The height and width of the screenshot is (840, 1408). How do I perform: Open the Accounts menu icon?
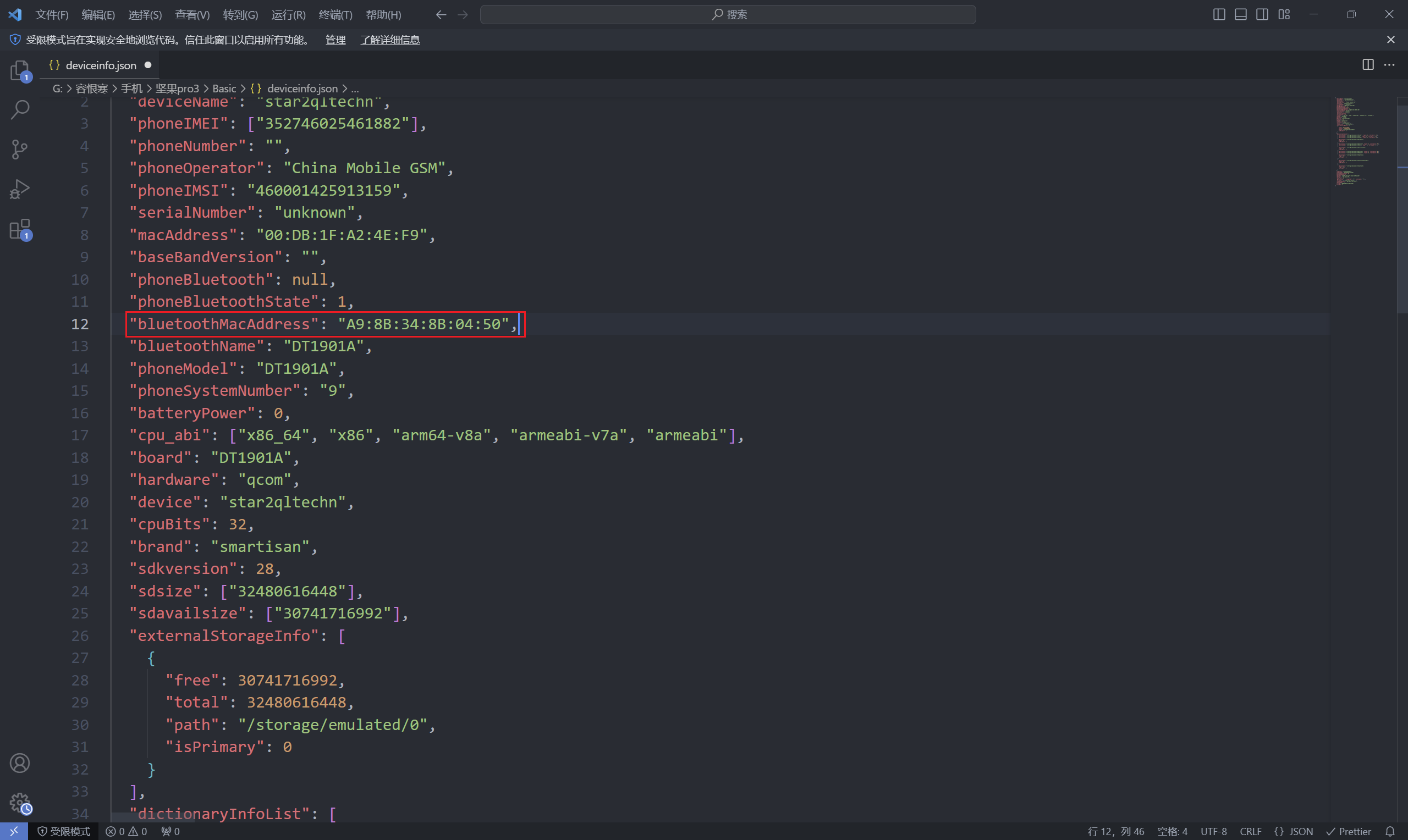pyautogui.click(x=20, y=763)
